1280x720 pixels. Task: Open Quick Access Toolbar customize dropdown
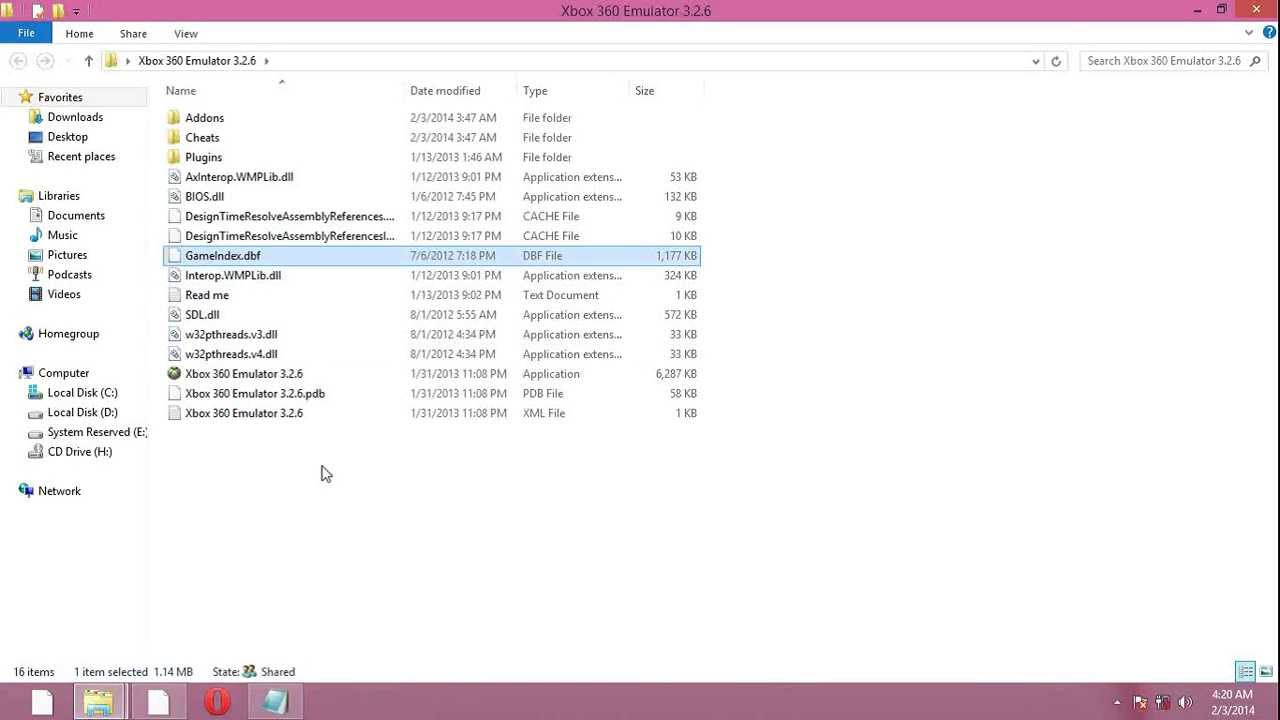click(x=76, y=12)
